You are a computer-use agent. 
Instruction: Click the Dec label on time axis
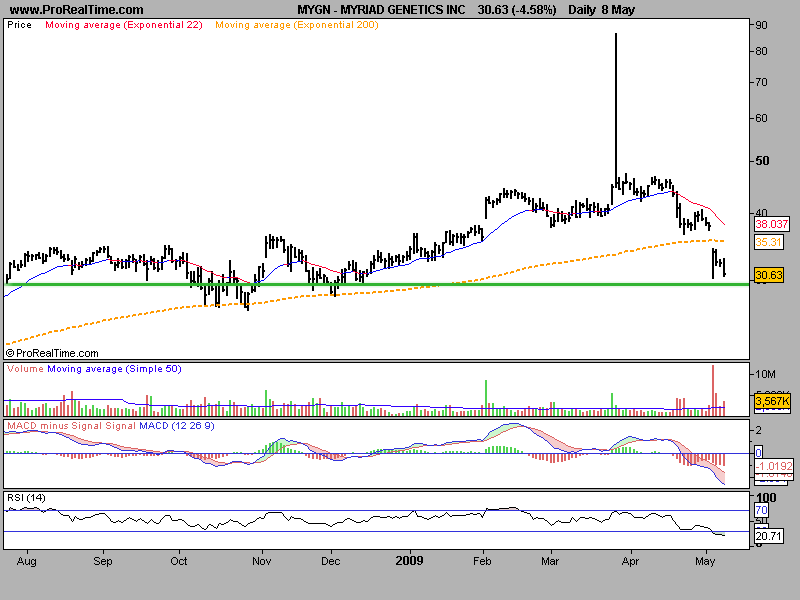331,561
